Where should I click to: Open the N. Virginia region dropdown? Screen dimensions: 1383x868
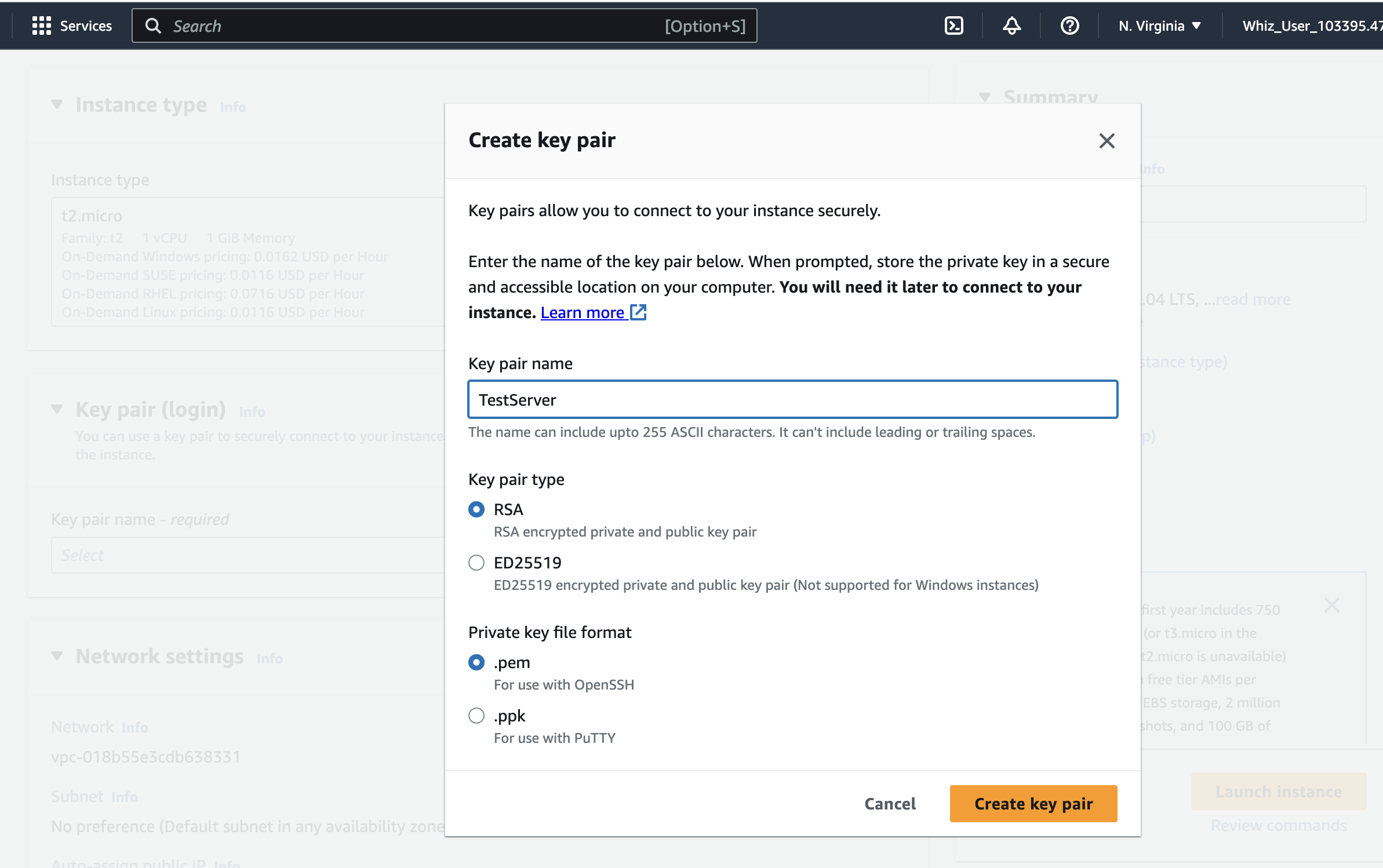(x=1159, y=25)
